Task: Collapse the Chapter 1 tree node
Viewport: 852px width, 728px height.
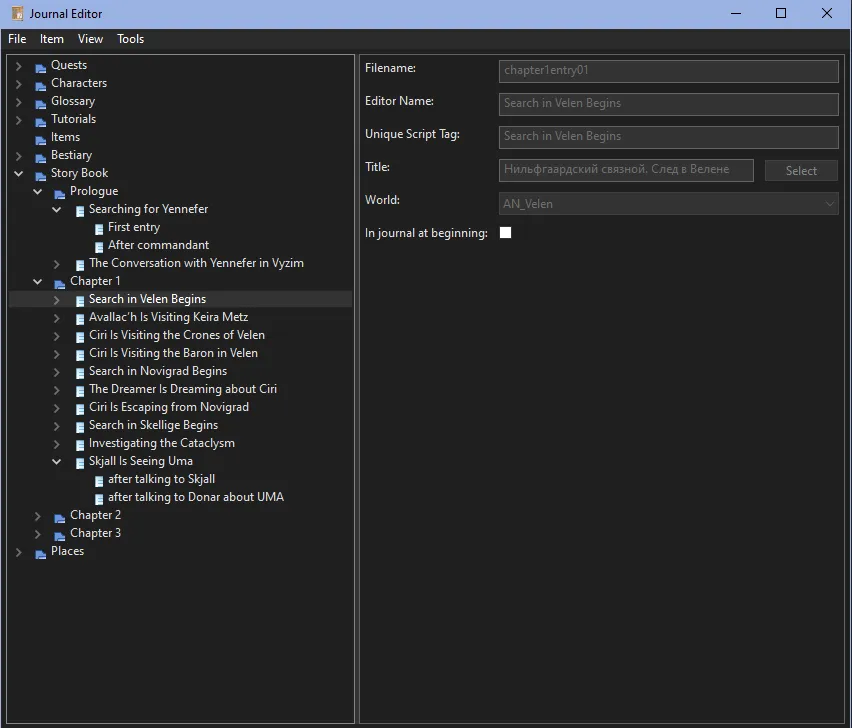Action: [x=37, y=281]
